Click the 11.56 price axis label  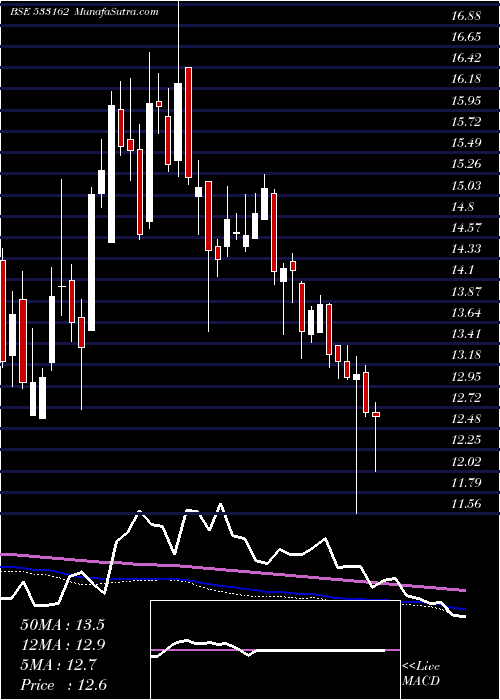(x=466, y=504)
